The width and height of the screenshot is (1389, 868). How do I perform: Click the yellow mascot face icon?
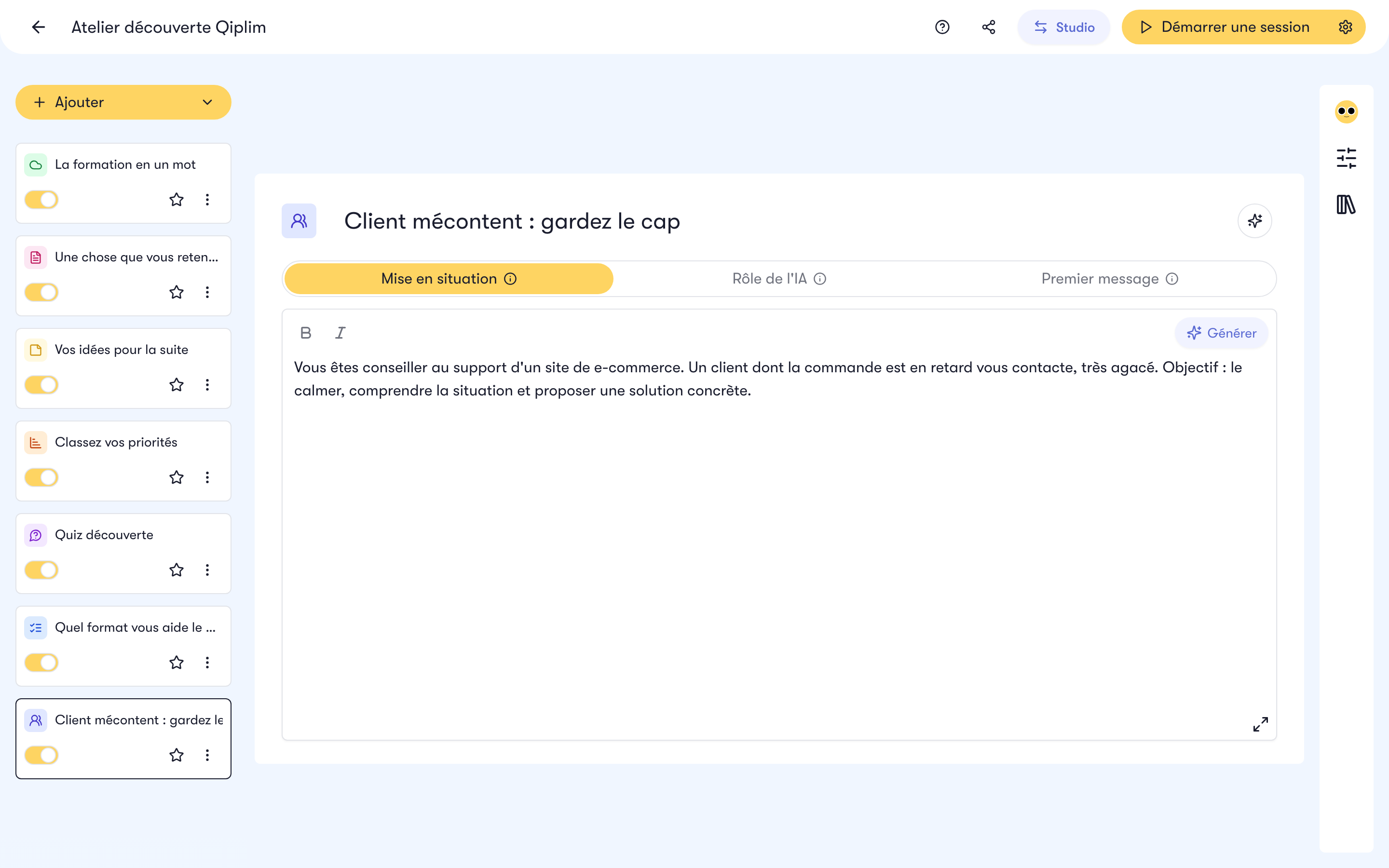(x=1346, y=111)
